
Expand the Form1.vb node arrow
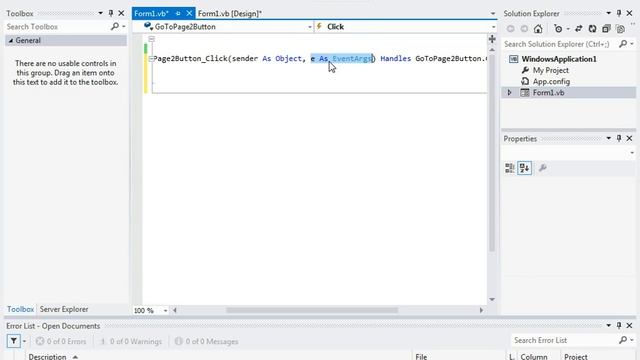(x=509, y=93)
